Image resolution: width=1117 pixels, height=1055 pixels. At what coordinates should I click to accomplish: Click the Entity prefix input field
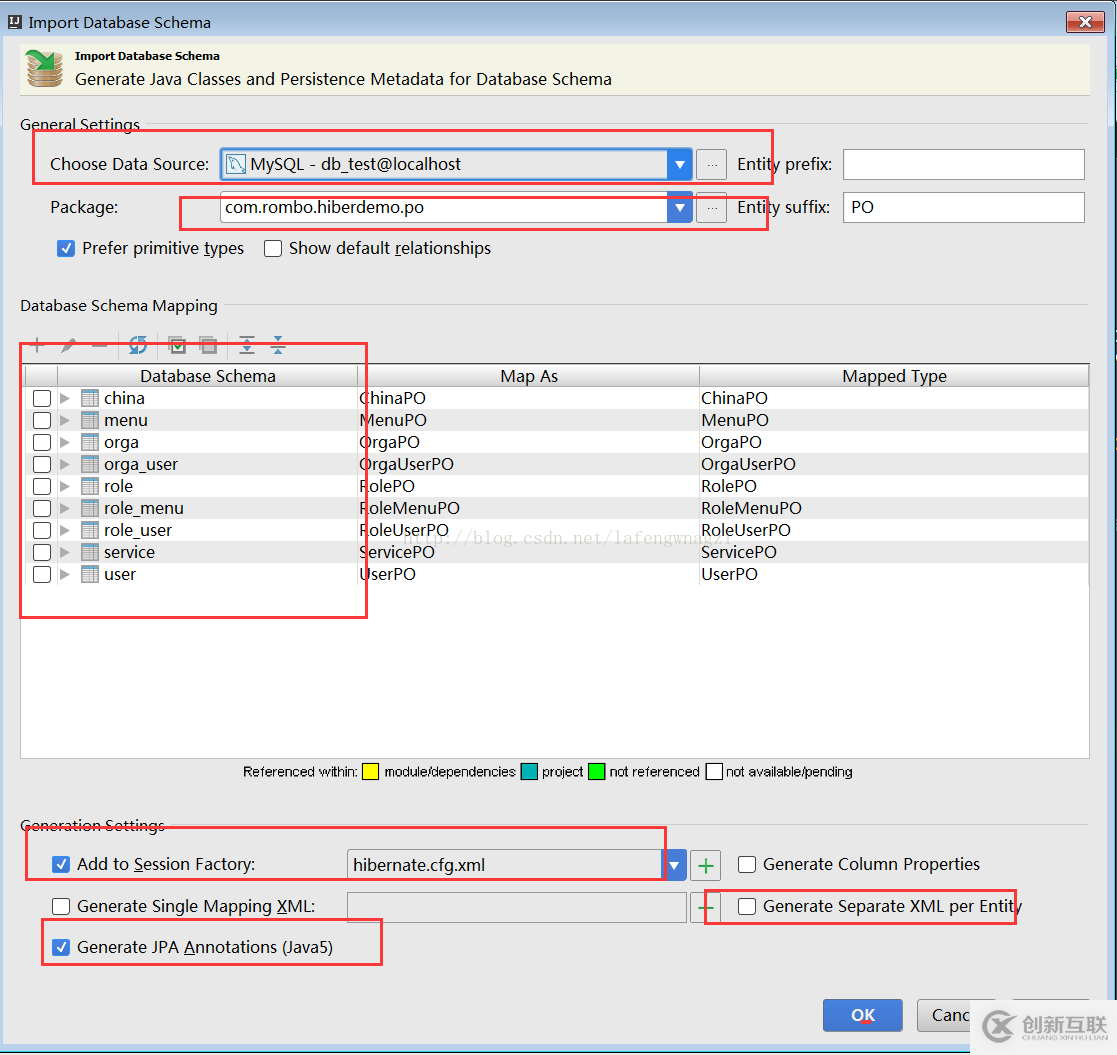point(963,165)
